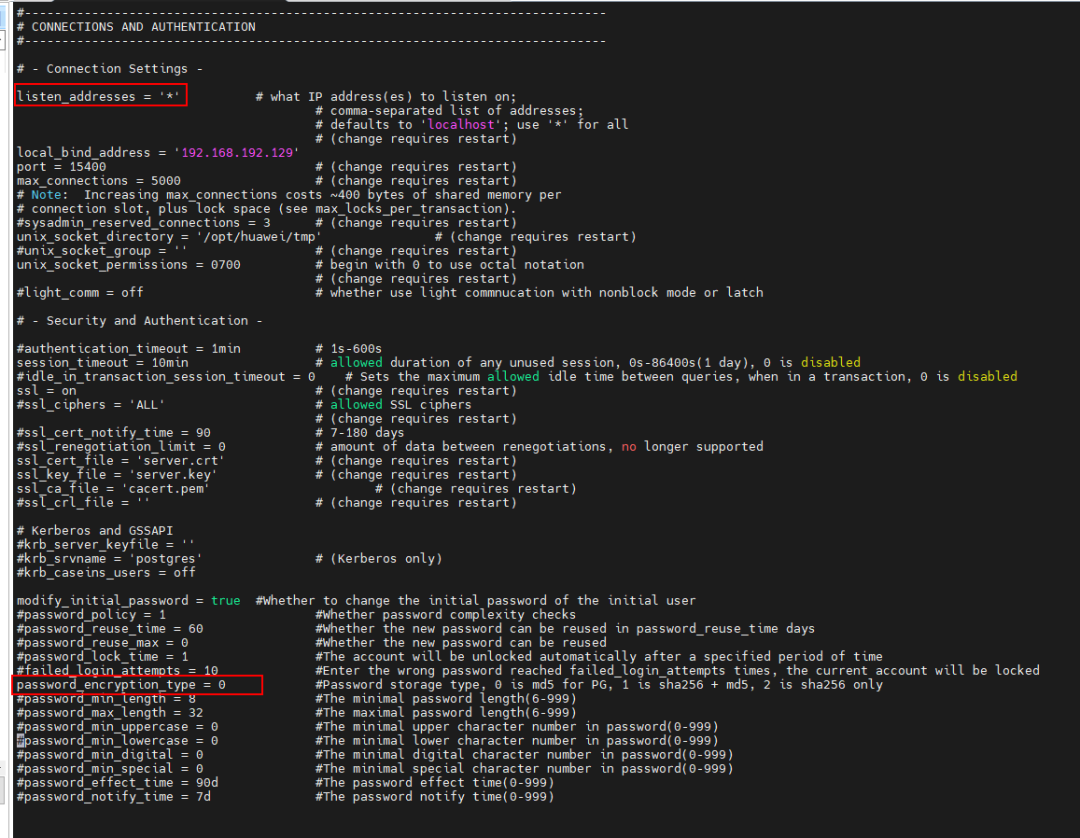Click the '192.168.192.129' IP address value
The width and height of the screenshot is (1080, 838).
pyautogui.click(x=236, y=153)
